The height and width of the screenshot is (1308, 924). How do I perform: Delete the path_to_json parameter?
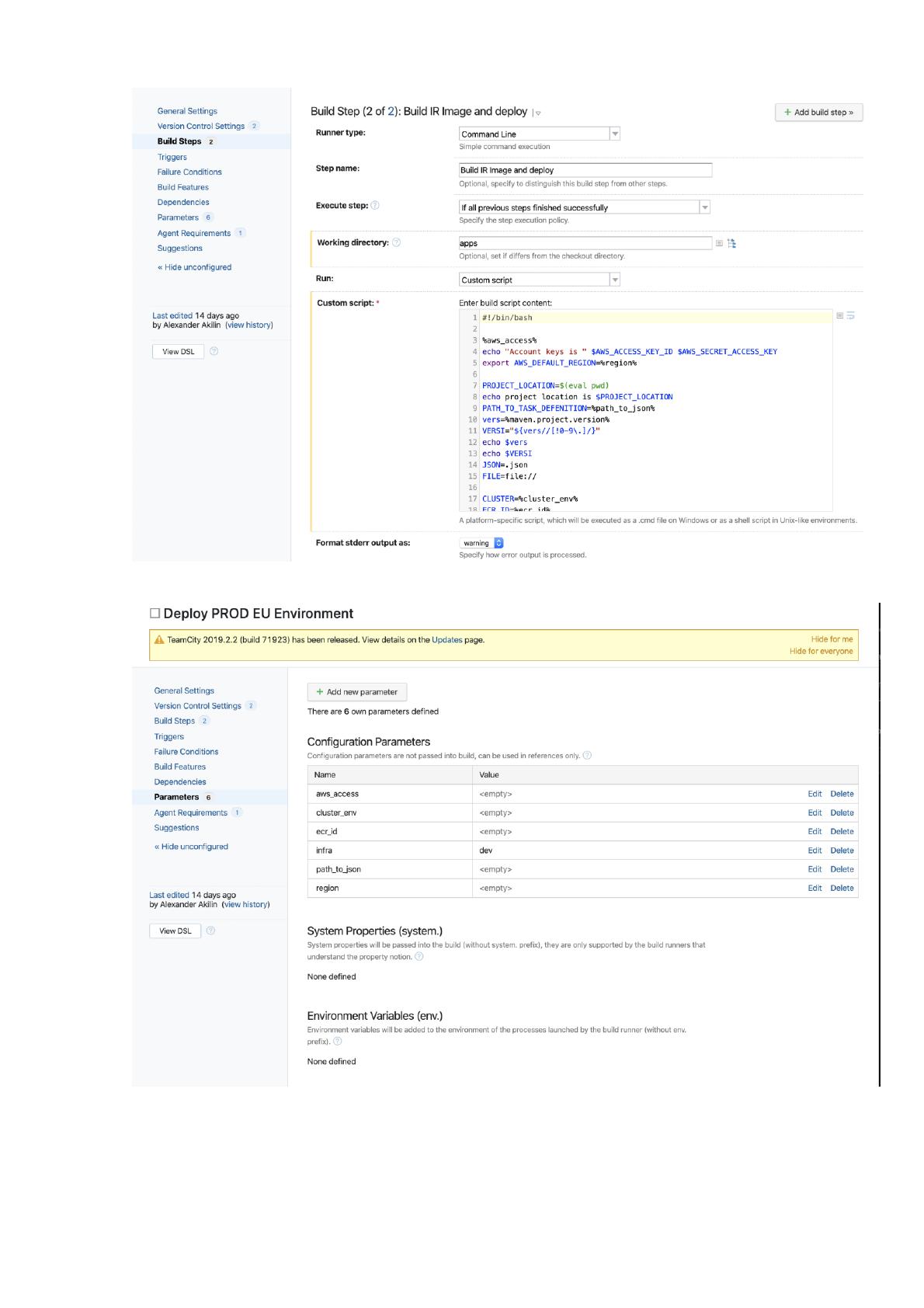pos(842,869)
